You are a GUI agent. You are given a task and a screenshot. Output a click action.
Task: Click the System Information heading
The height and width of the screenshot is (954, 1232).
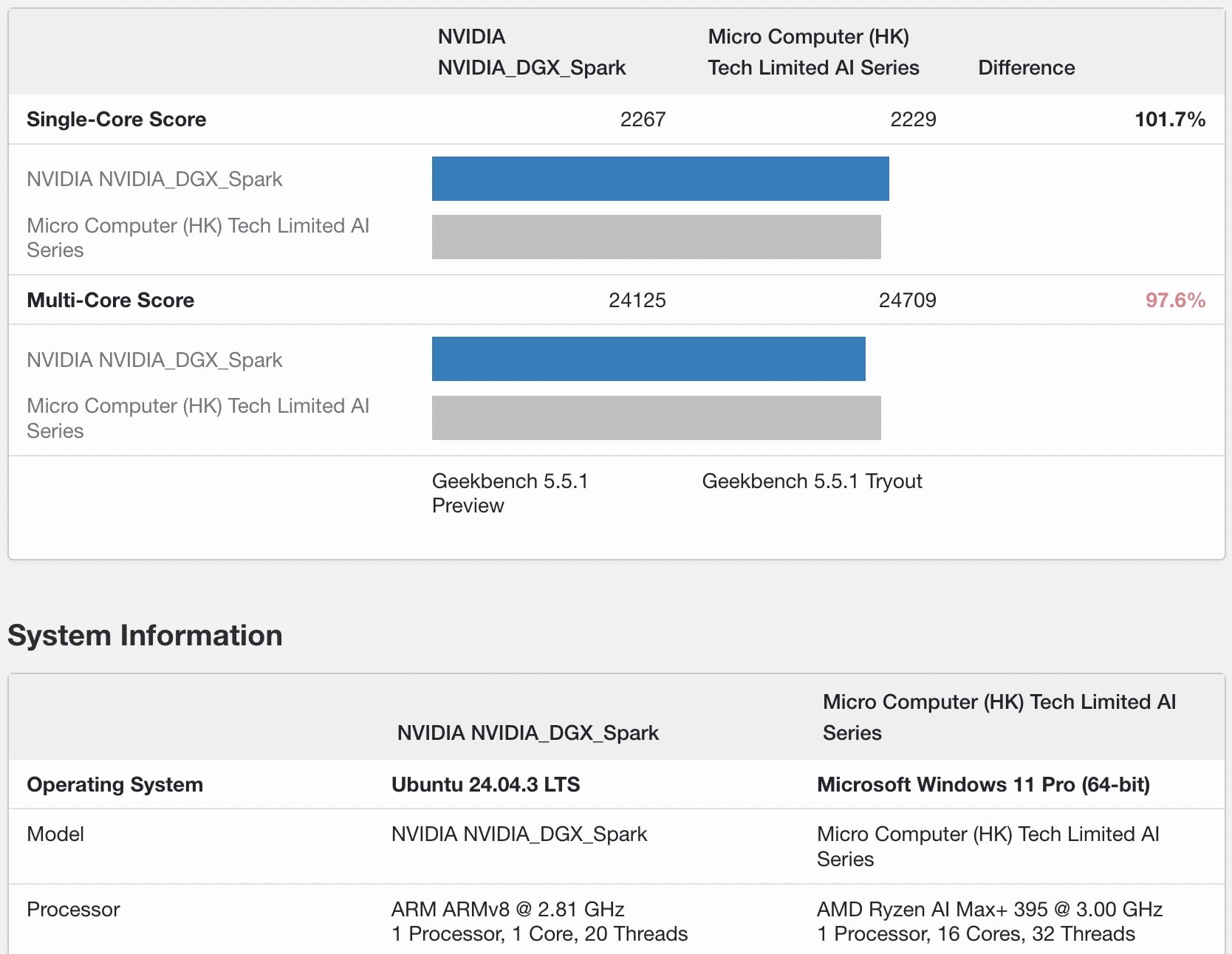point(145,635)
